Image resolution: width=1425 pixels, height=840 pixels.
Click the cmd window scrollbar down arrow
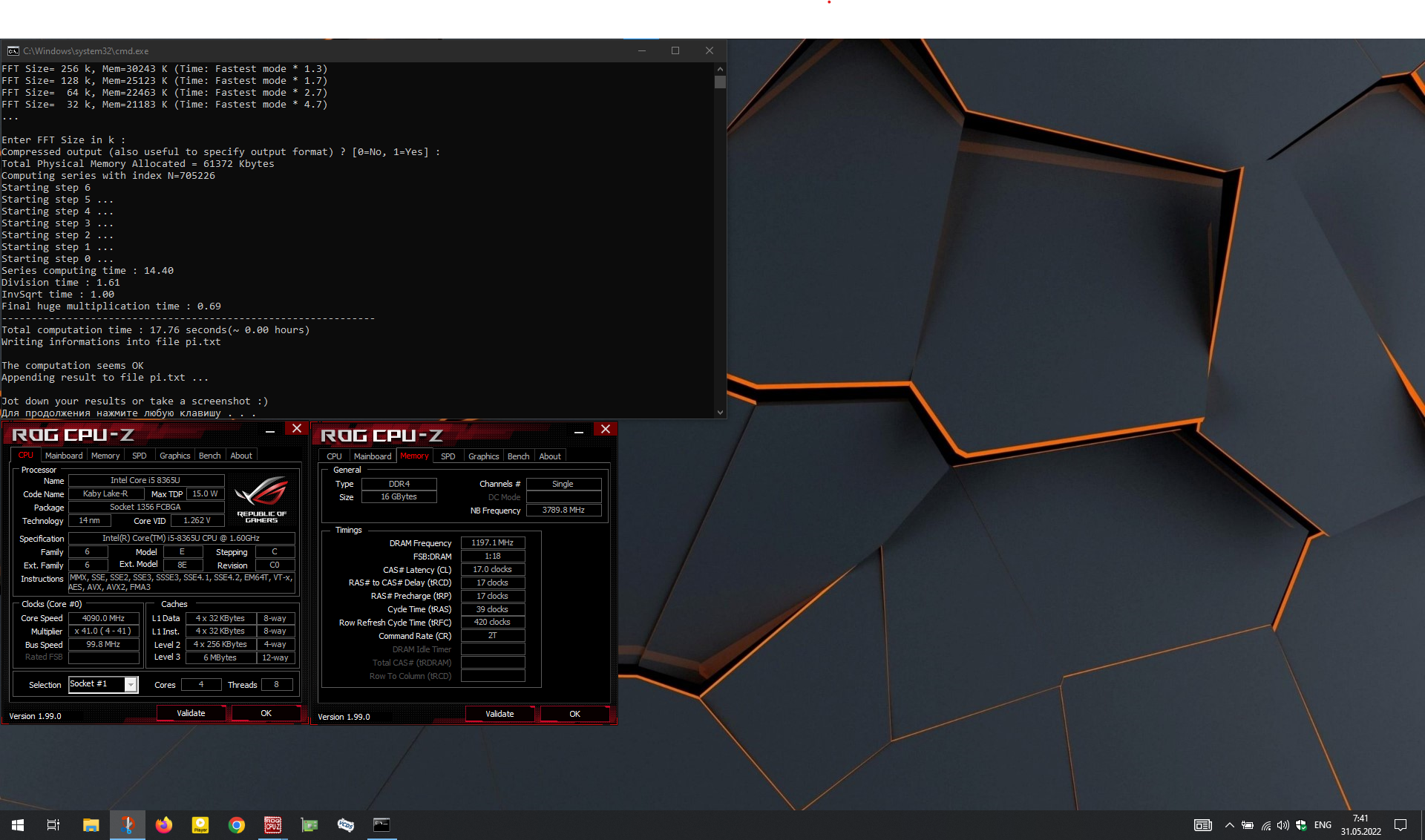(x=720, y=413)
